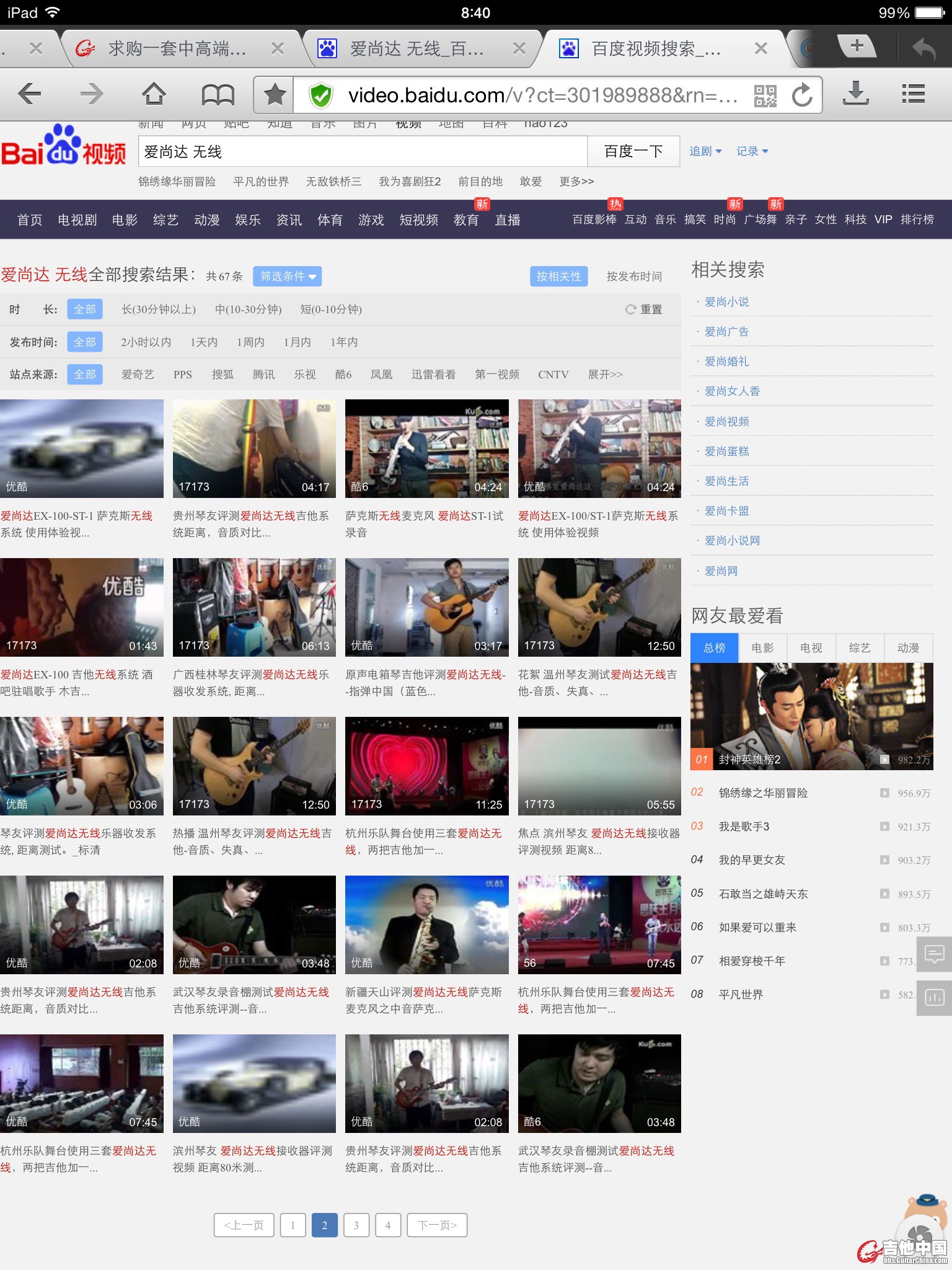Open the 直播 nav menu item
The image size is (952, 1270).
507,220
